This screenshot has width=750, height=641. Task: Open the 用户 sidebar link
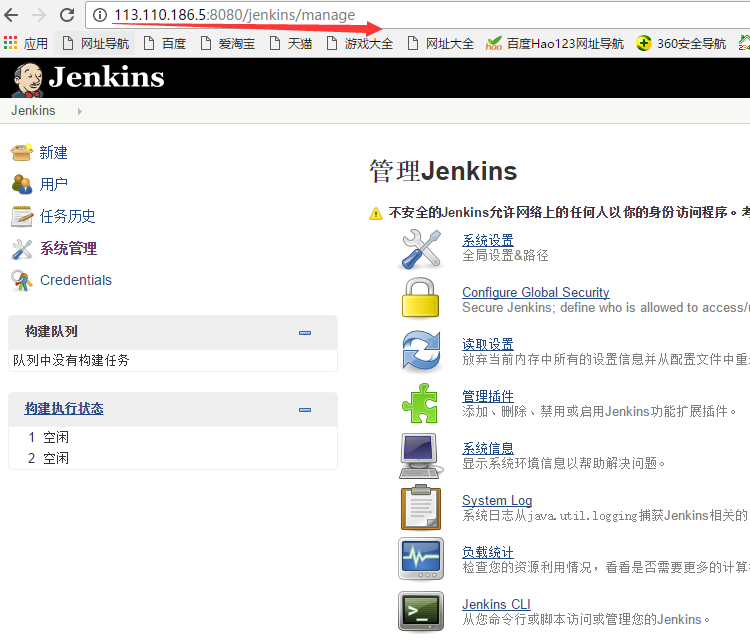click(x=53, y=184)
